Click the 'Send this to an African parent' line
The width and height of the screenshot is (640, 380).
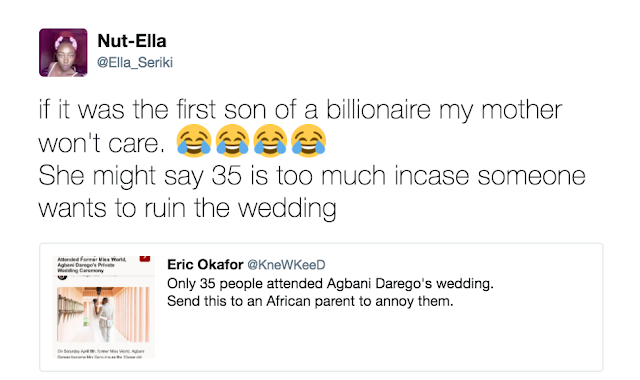coord(310,301)
